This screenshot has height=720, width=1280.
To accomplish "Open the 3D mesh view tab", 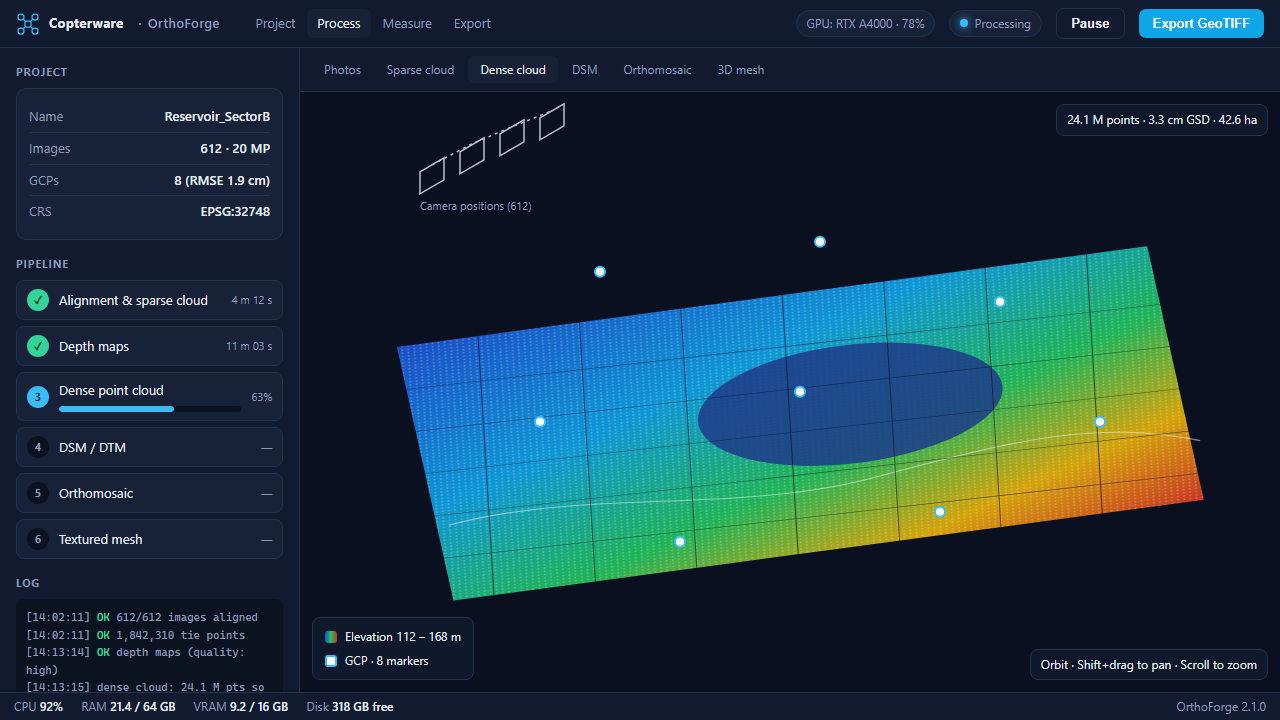I will point(741,70).
